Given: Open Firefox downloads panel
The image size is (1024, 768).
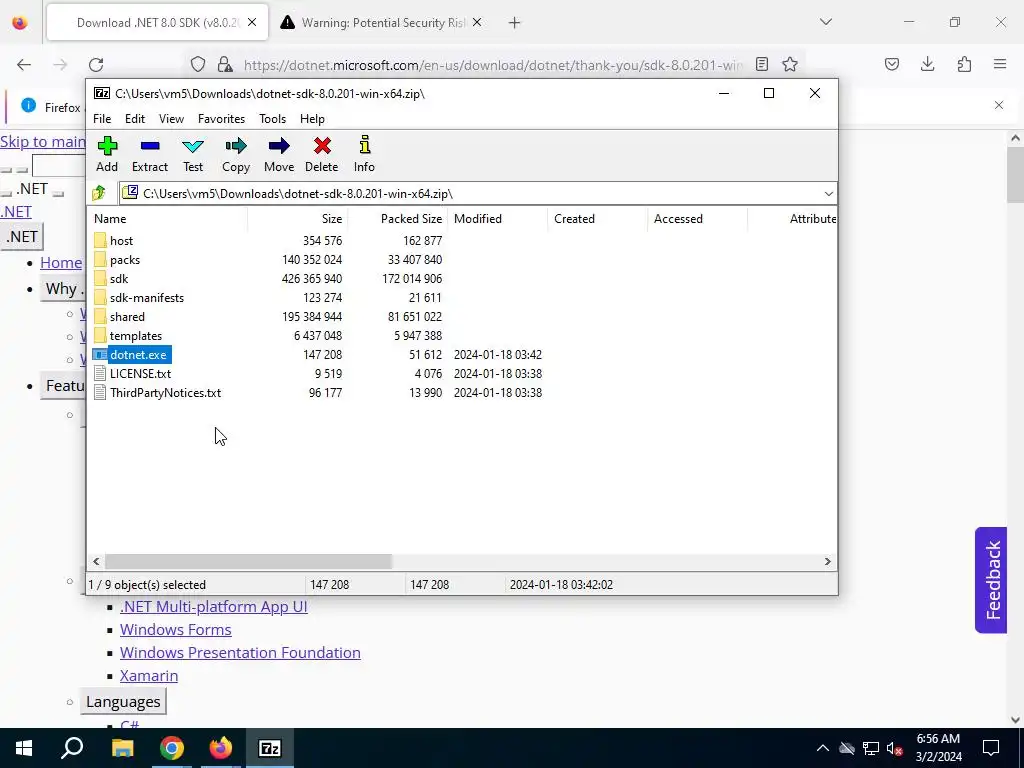Looking at the screenshot, I should [927, 64].
